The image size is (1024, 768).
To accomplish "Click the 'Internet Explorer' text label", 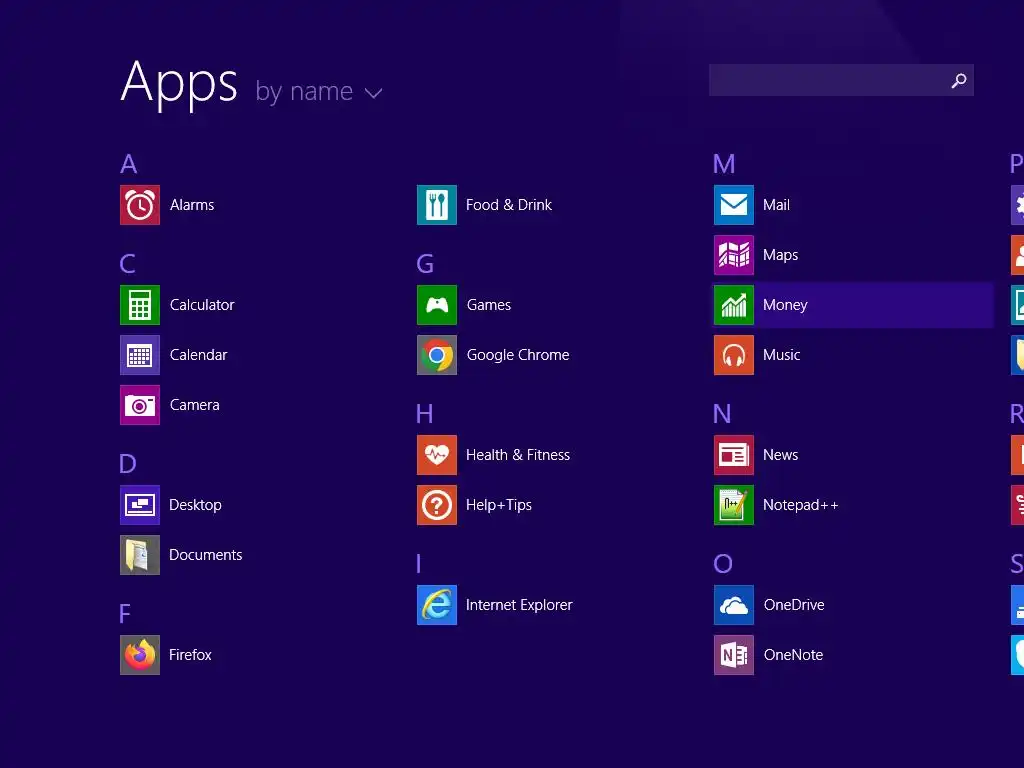I will click(519, 605).
